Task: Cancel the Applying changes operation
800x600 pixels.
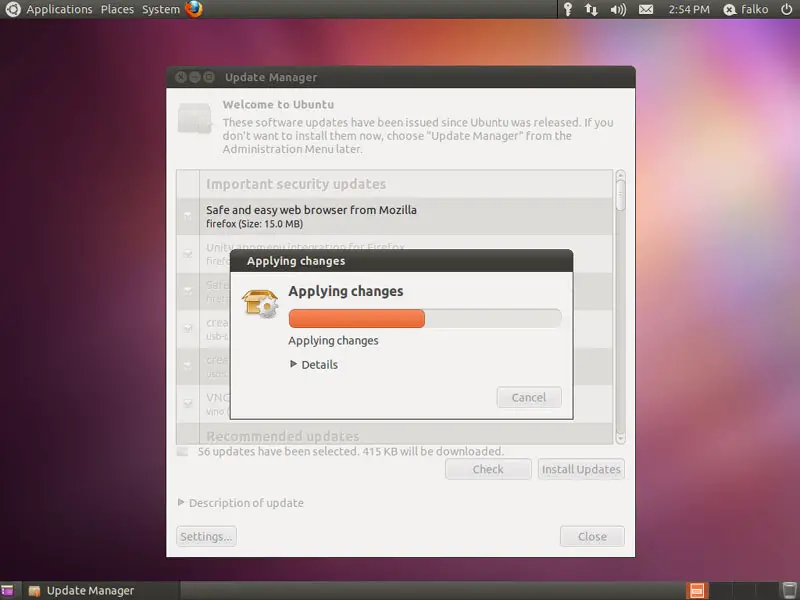Action: point(529,397)
